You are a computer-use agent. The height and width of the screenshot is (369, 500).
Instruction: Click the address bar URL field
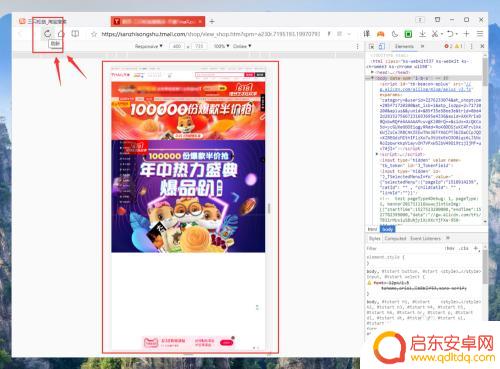pyautogui.click(x=211, y=34)
